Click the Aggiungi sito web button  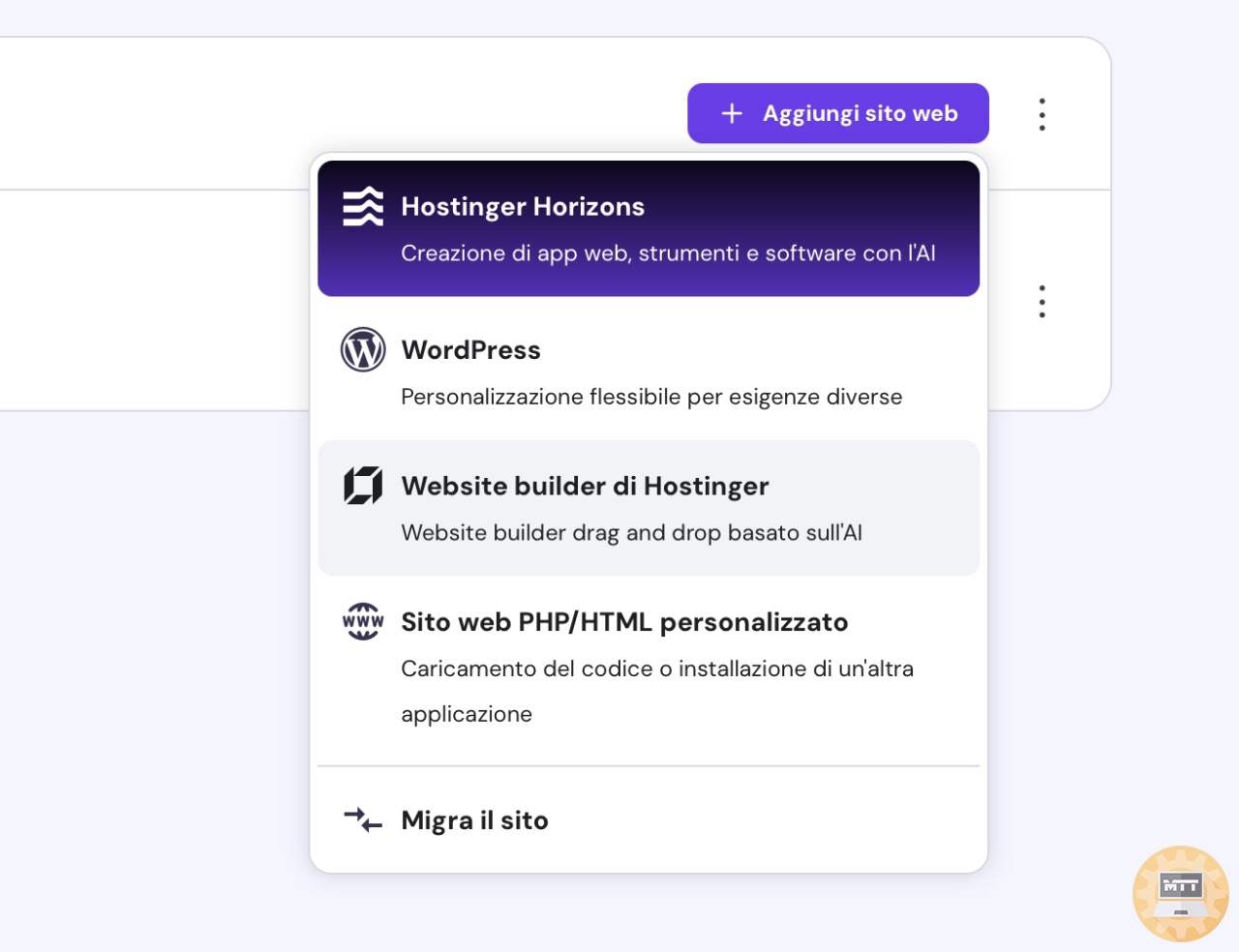pos(838,113)
